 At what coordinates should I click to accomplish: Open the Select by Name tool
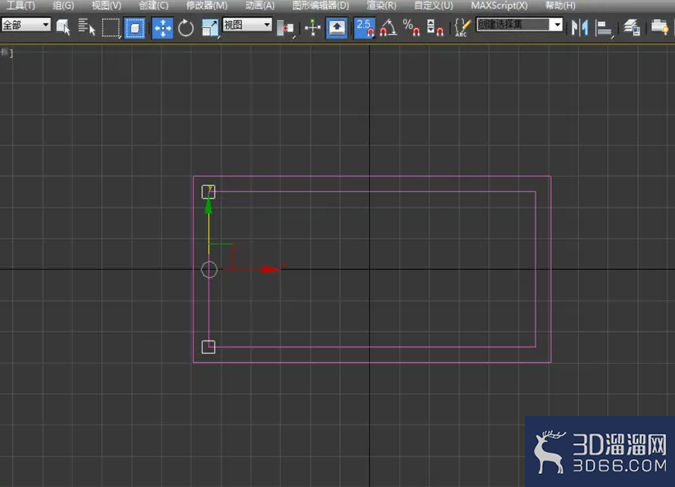pyautogui.click(x=87, y=28)
